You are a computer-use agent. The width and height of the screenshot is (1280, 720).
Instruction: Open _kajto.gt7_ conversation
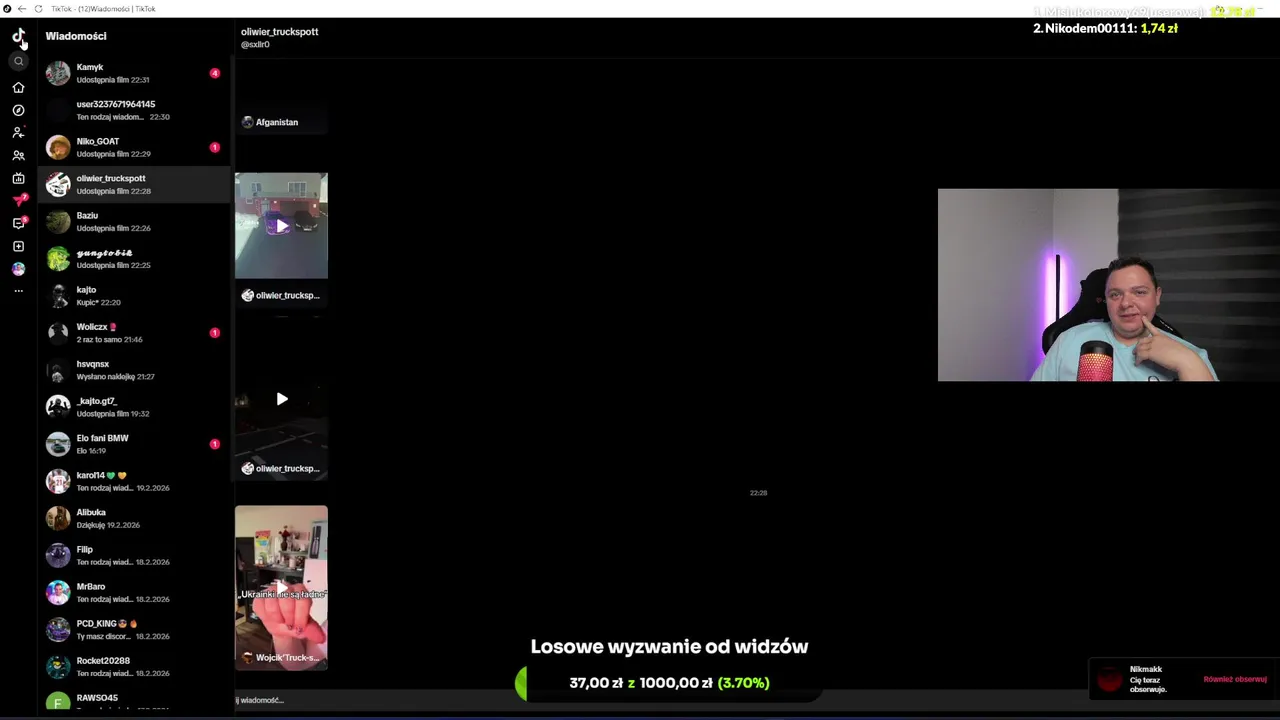pyautogui.click(x=134, y=407)
